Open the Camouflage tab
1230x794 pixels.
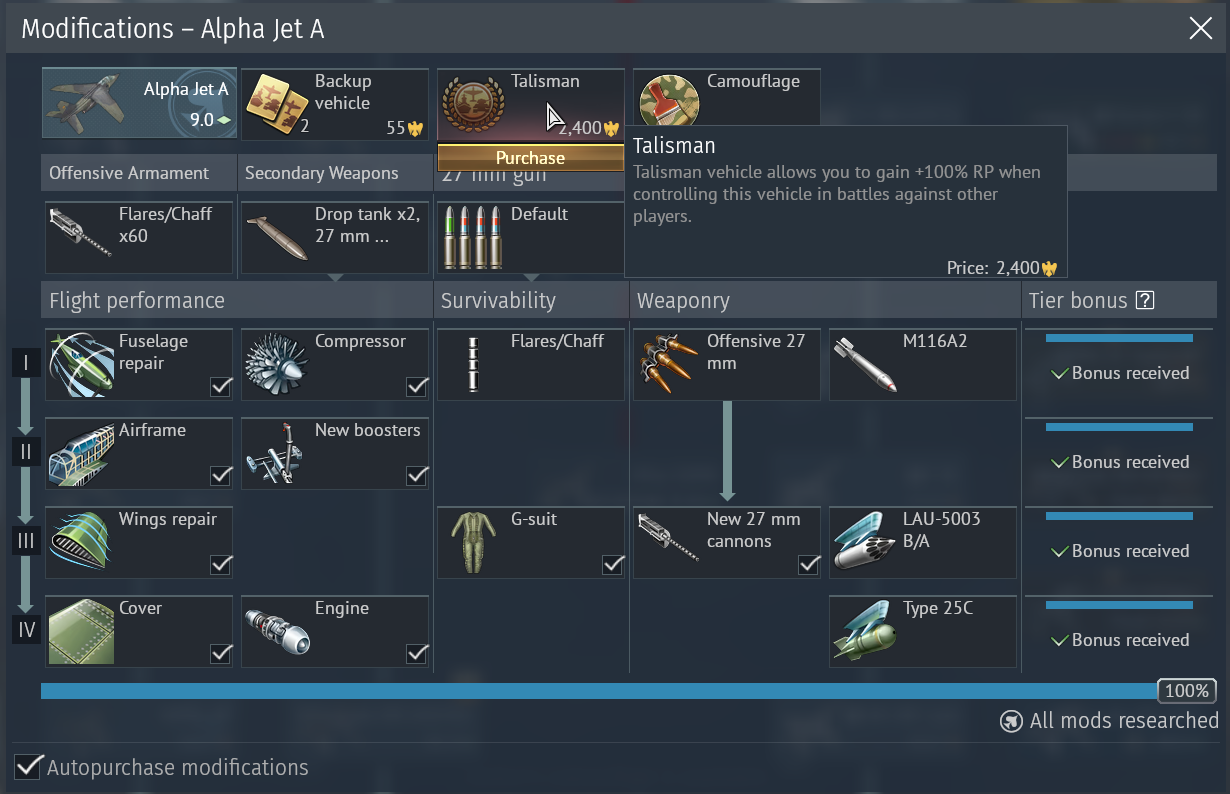coord(727,96)
